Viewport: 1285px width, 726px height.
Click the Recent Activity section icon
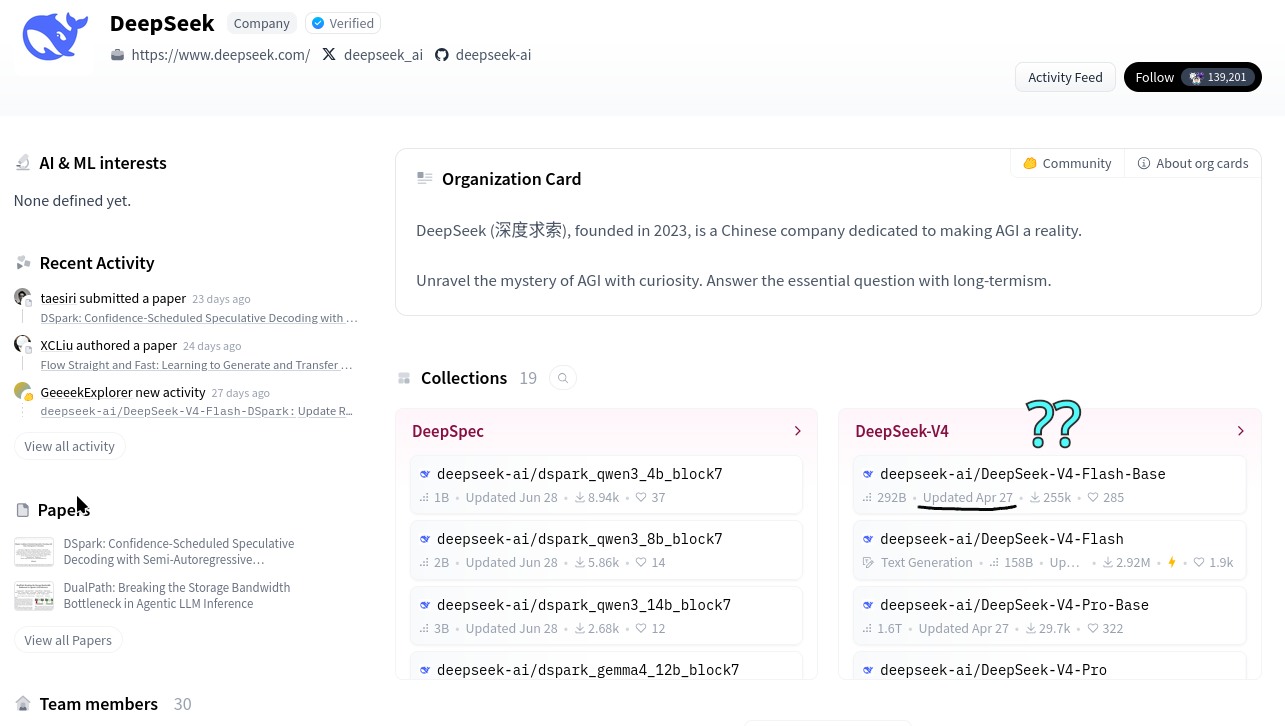click(x=23, y=263)
